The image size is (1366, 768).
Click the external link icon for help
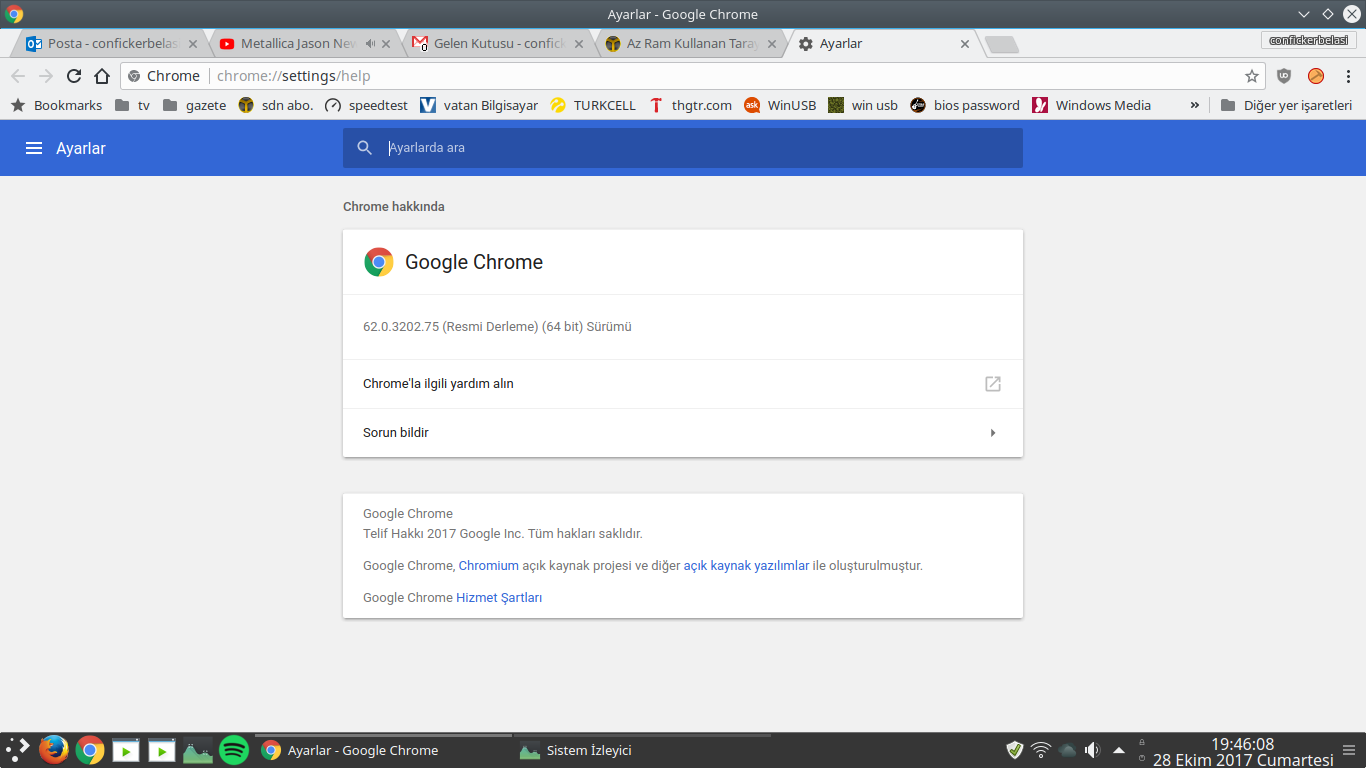tap(993, 384)
